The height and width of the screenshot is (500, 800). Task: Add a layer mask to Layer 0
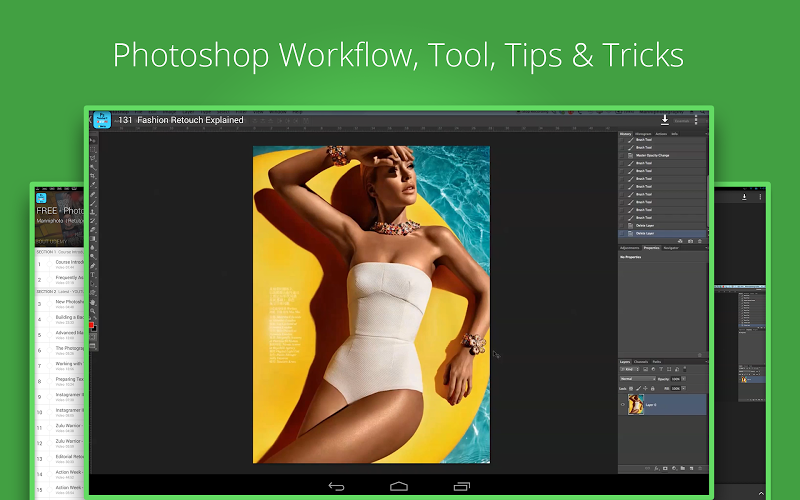[665, 468]
